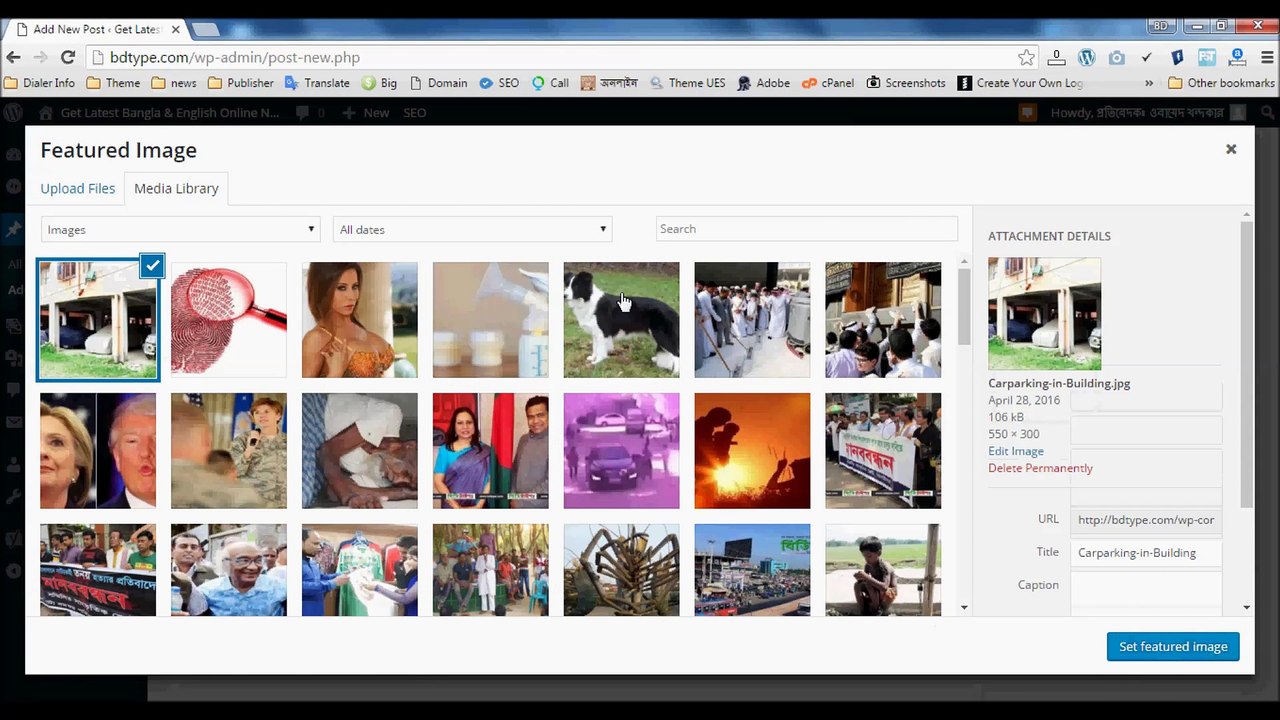Click SEO in the WordPress admin bar
1280x720 pixels.
415,113
